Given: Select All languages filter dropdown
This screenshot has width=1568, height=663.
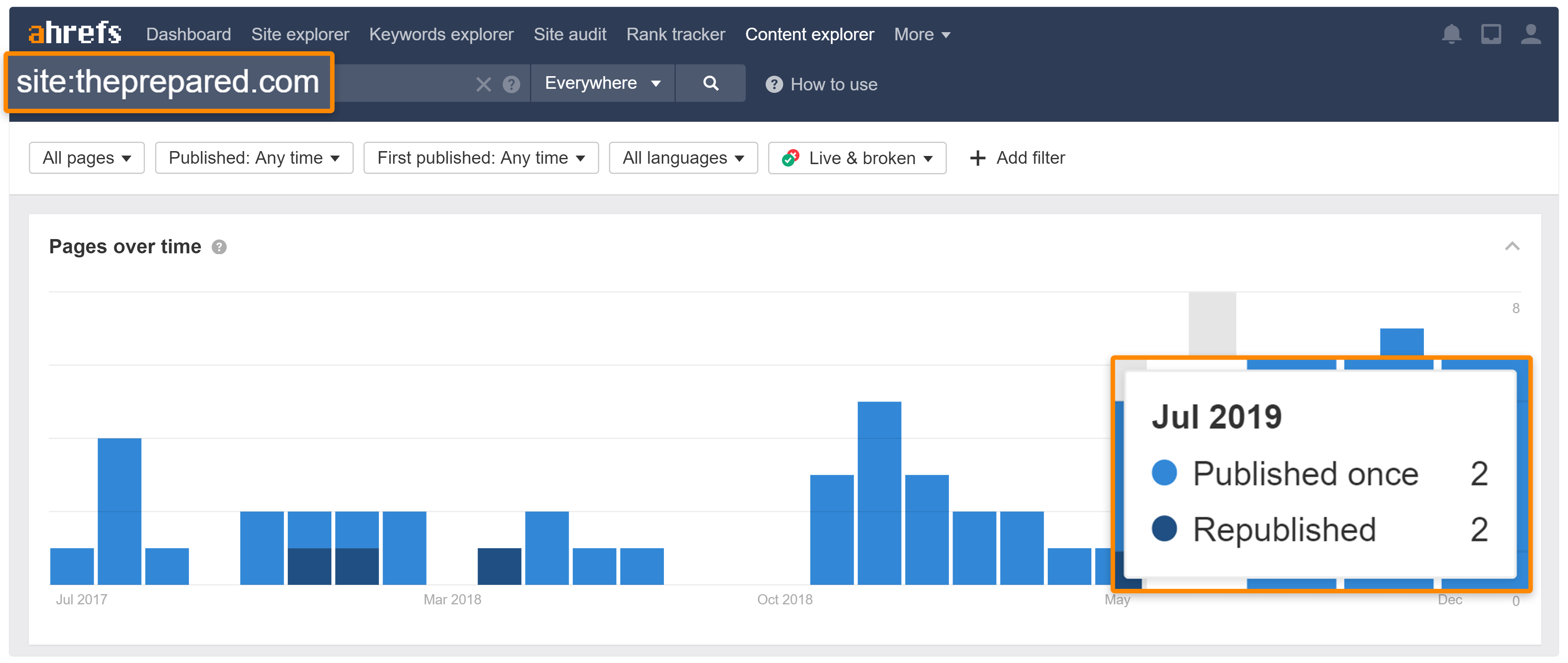Looking at the screenshot, I should pyautogui.click(x=684, y=158).
